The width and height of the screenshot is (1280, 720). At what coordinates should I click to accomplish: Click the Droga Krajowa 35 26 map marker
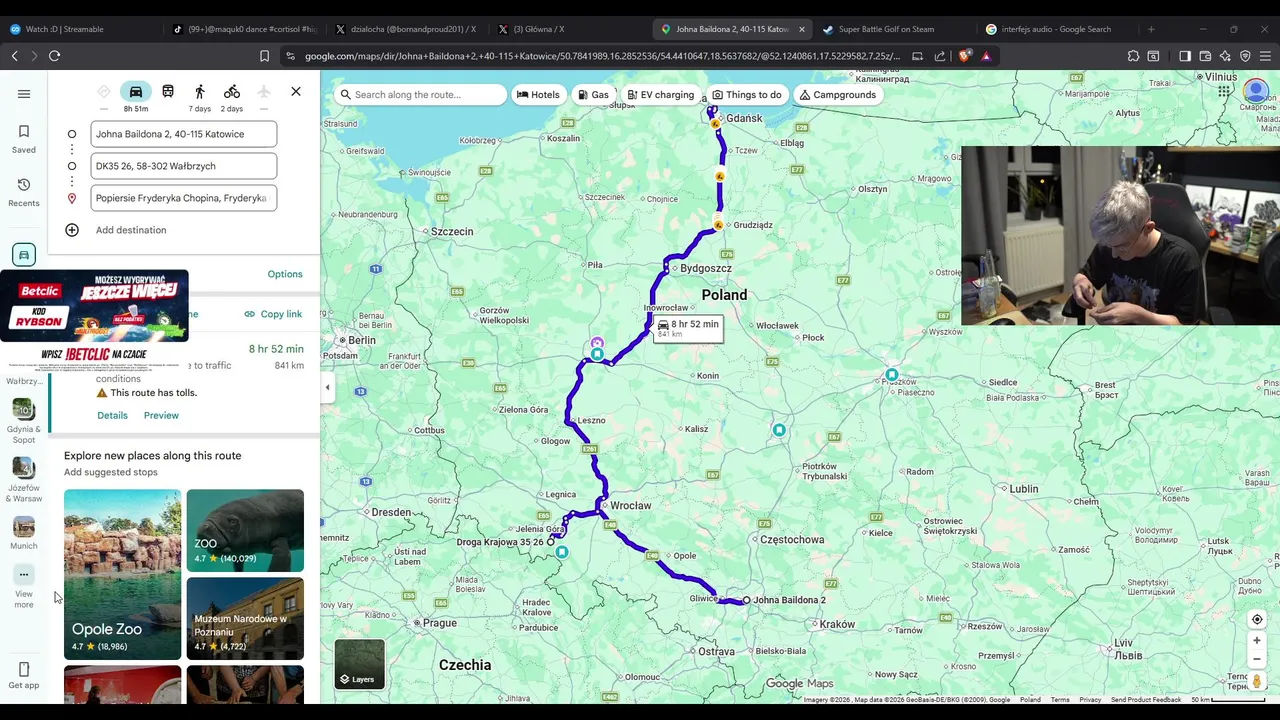[x=550, y=542]
